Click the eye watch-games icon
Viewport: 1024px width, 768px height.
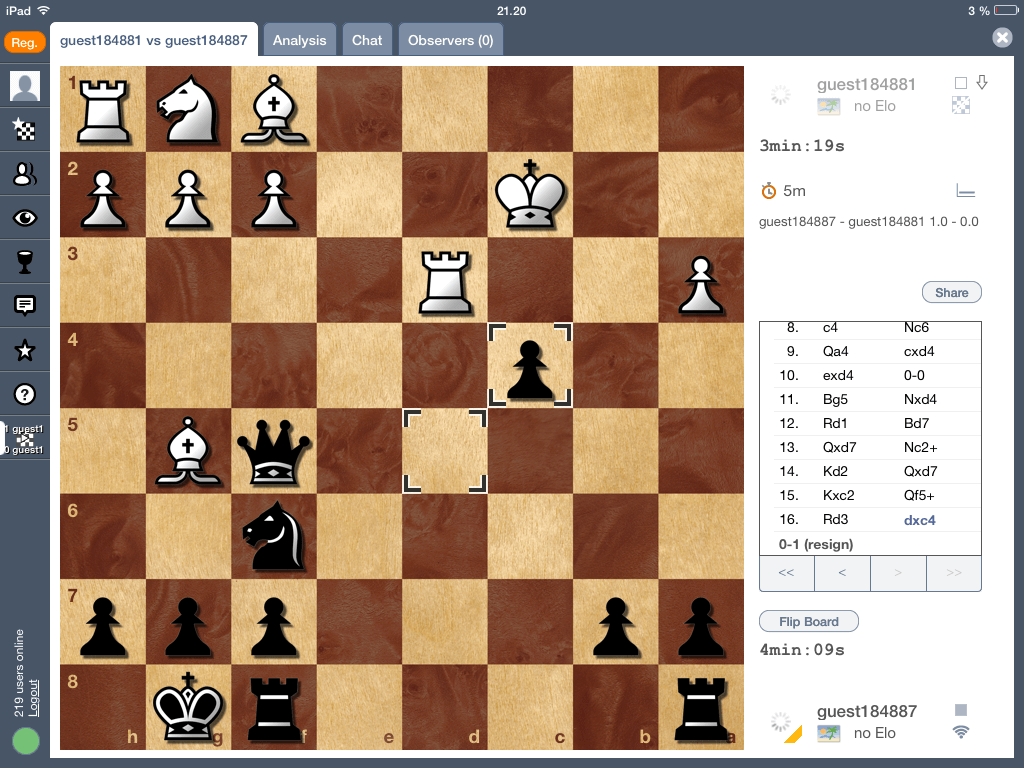(24, 218)
